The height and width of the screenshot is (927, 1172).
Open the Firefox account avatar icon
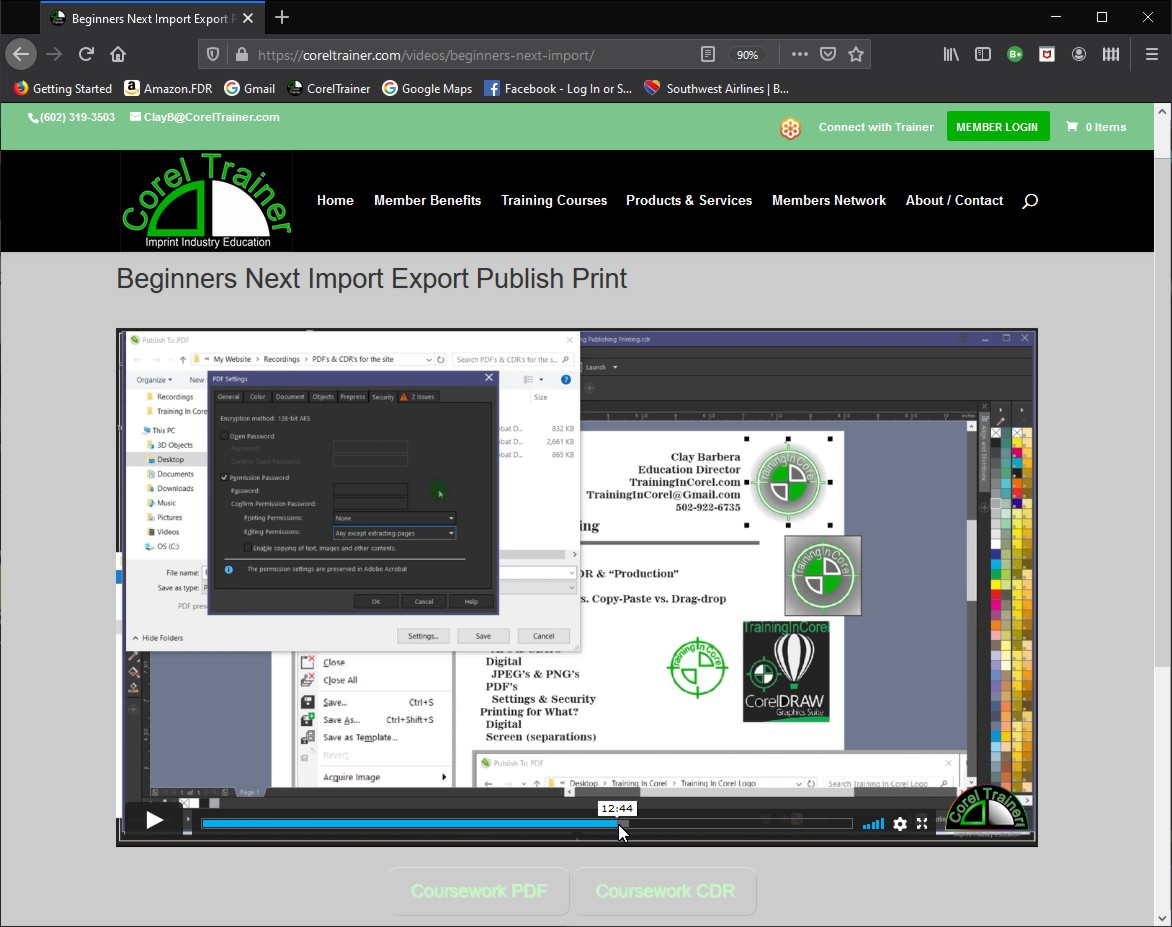coord(1079,55)
